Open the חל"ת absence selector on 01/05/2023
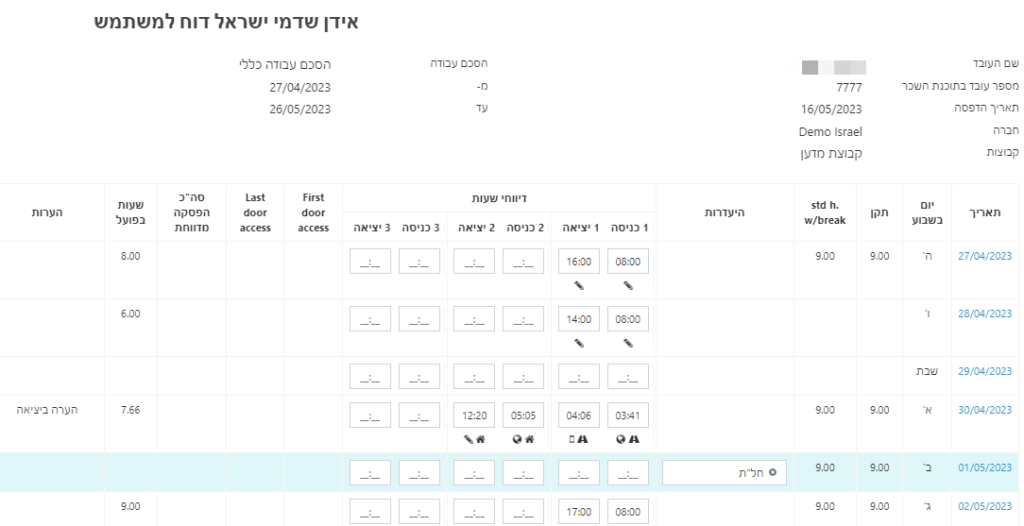Image resolution: width=1024 pixels, height=526 pixels. tap(724, 472)
